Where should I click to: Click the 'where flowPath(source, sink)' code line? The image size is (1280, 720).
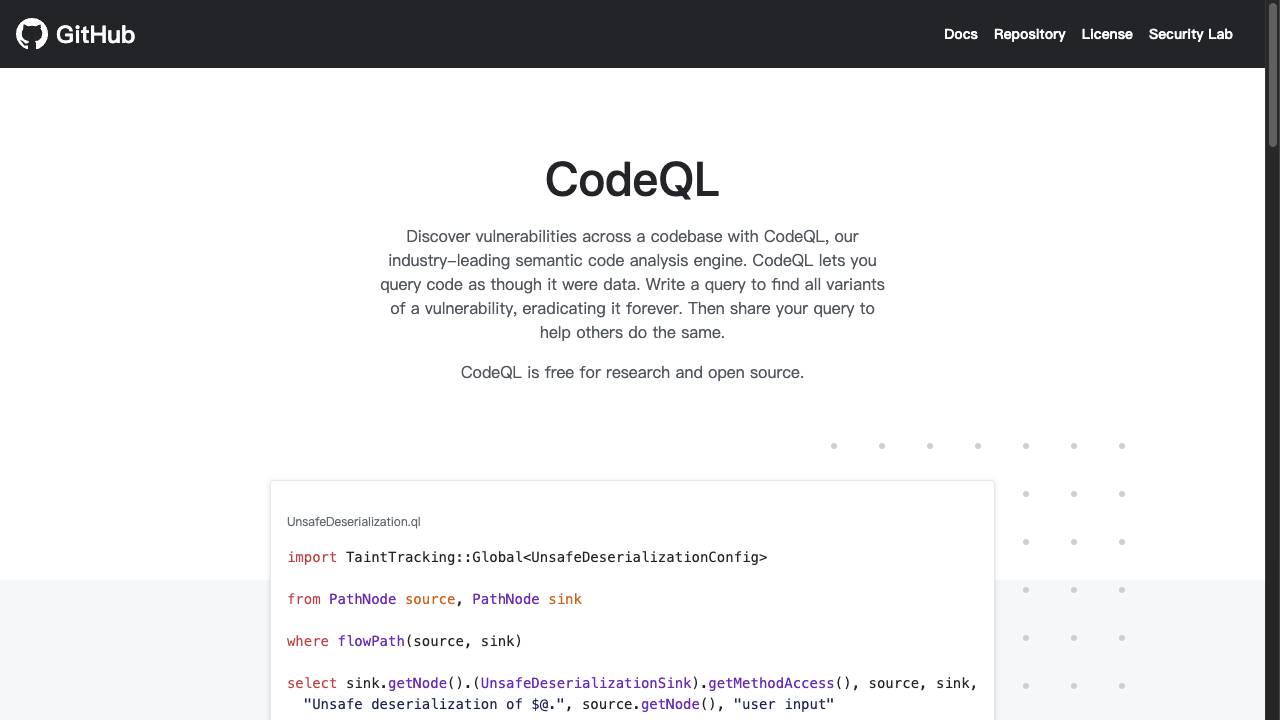coord(404,641)
